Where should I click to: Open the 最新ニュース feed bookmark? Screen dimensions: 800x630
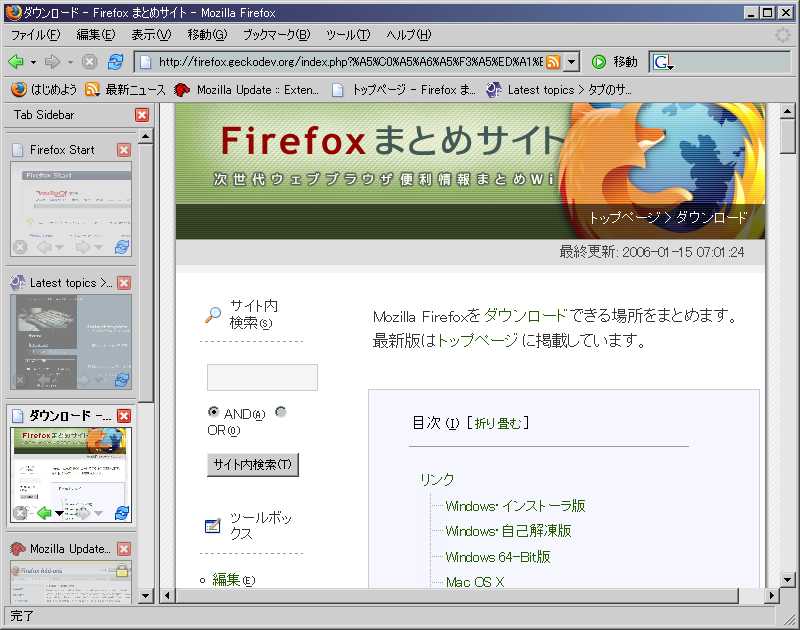click(x=126, y=90)
